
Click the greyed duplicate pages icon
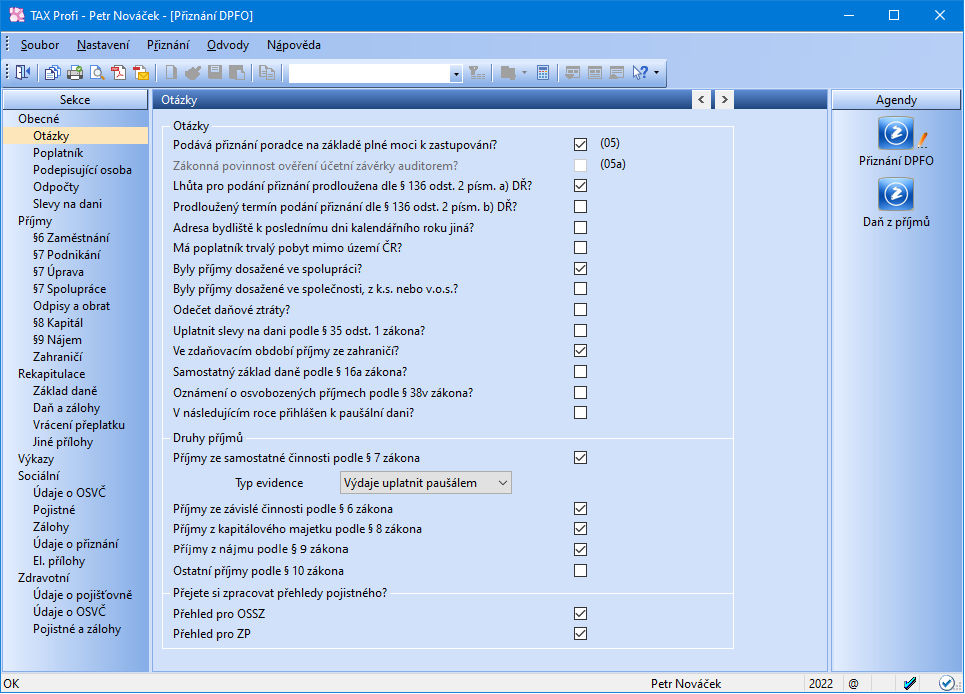pos(266,73)
